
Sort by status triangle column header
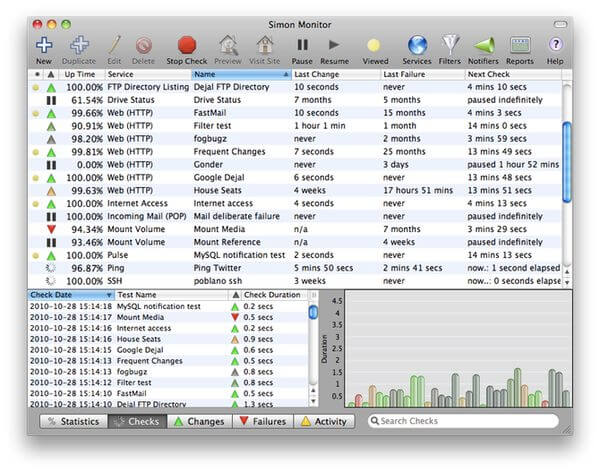pyautogui.click(x=51, y=74)
